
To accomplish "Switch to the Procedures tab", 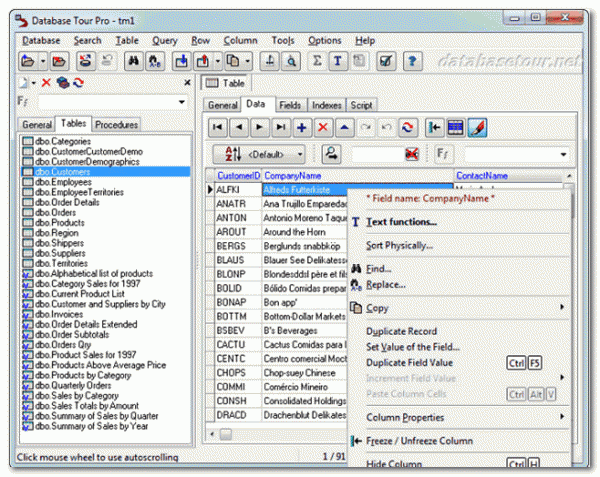I will click(116, 125).
